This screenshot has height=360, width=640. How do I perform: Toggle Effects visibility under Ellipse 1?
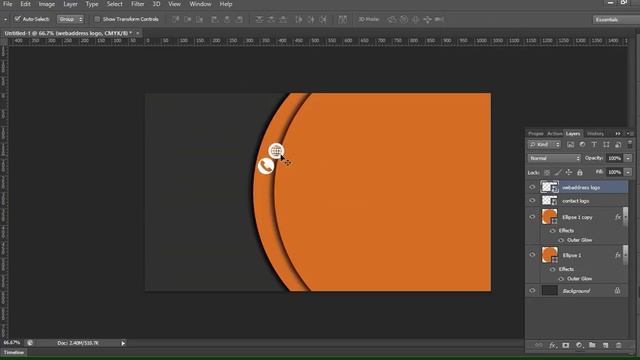pos(553,269)
